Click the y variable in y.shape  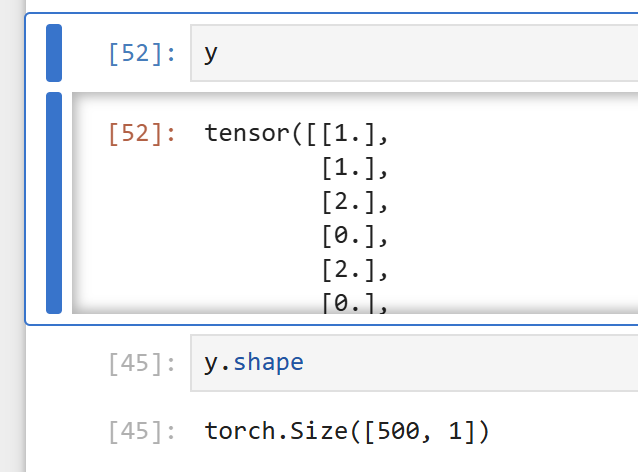211,363
